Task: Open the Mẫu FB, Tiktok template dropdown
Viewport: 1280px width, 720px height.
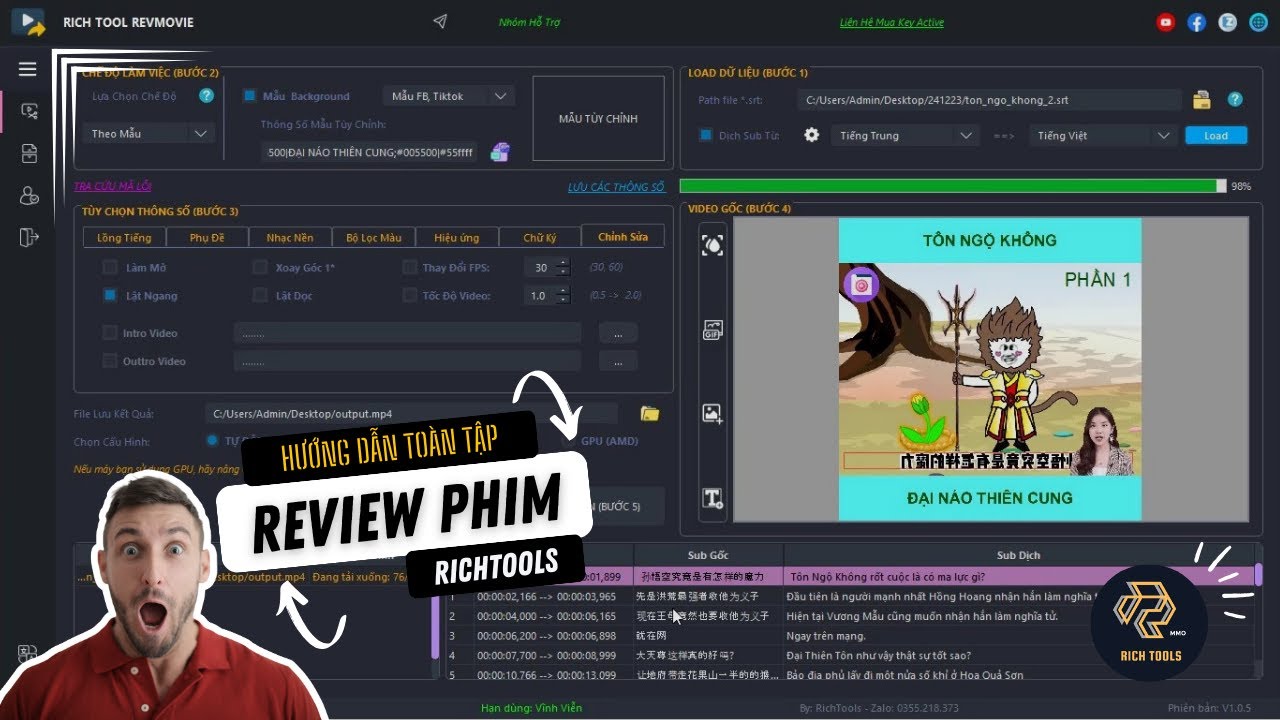Action: (448, 96)
